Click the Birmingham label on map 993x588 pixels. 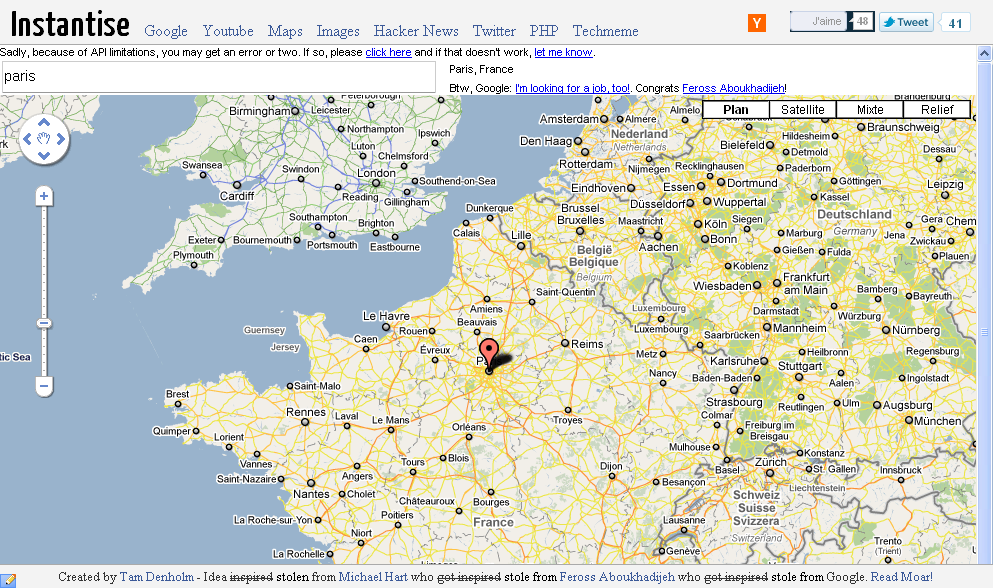(x=260, y=111)
